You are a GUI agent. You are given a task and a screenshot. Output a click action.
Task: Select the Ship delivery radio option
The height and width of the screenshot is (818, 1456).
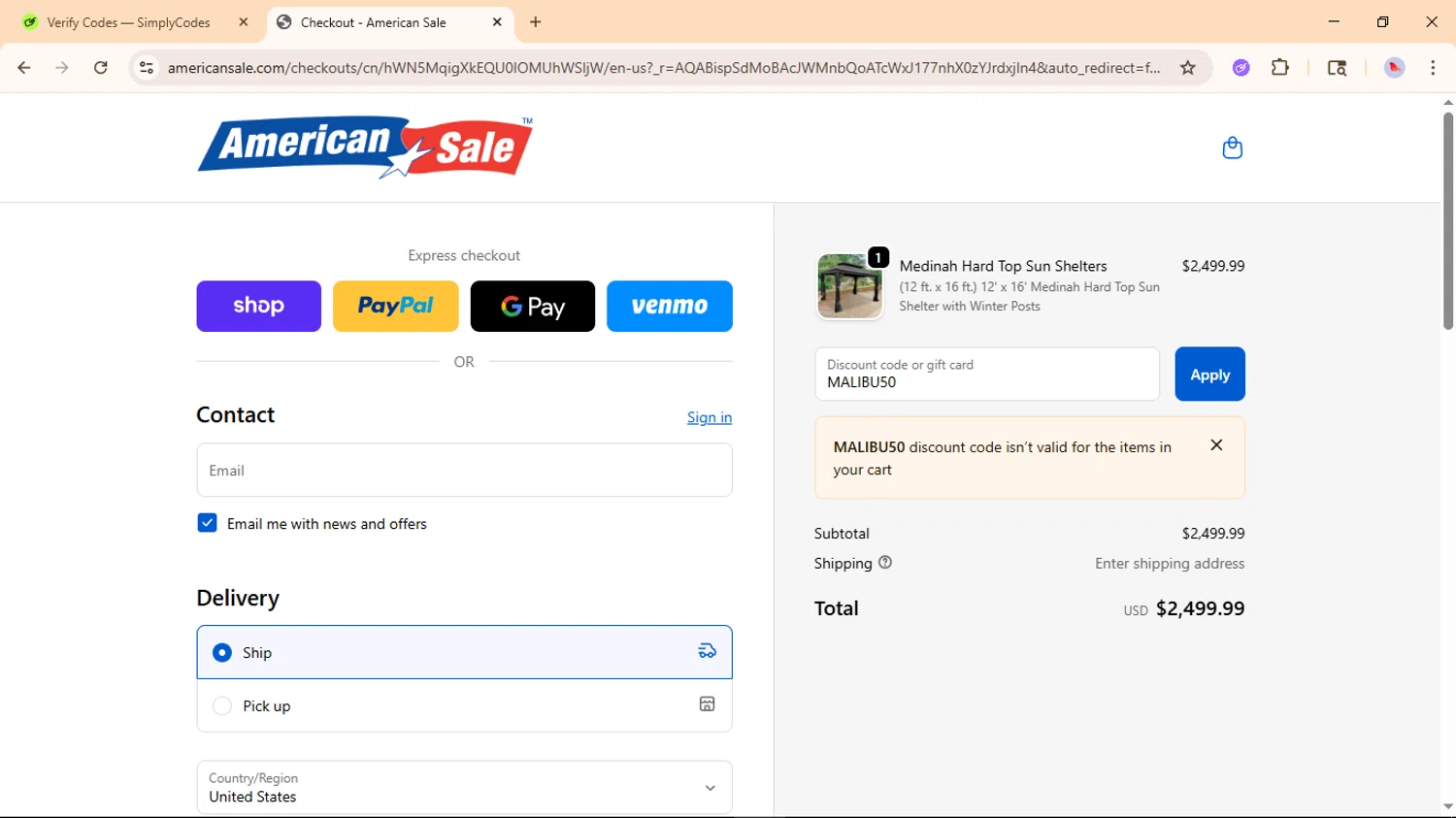tap(222, 652)
